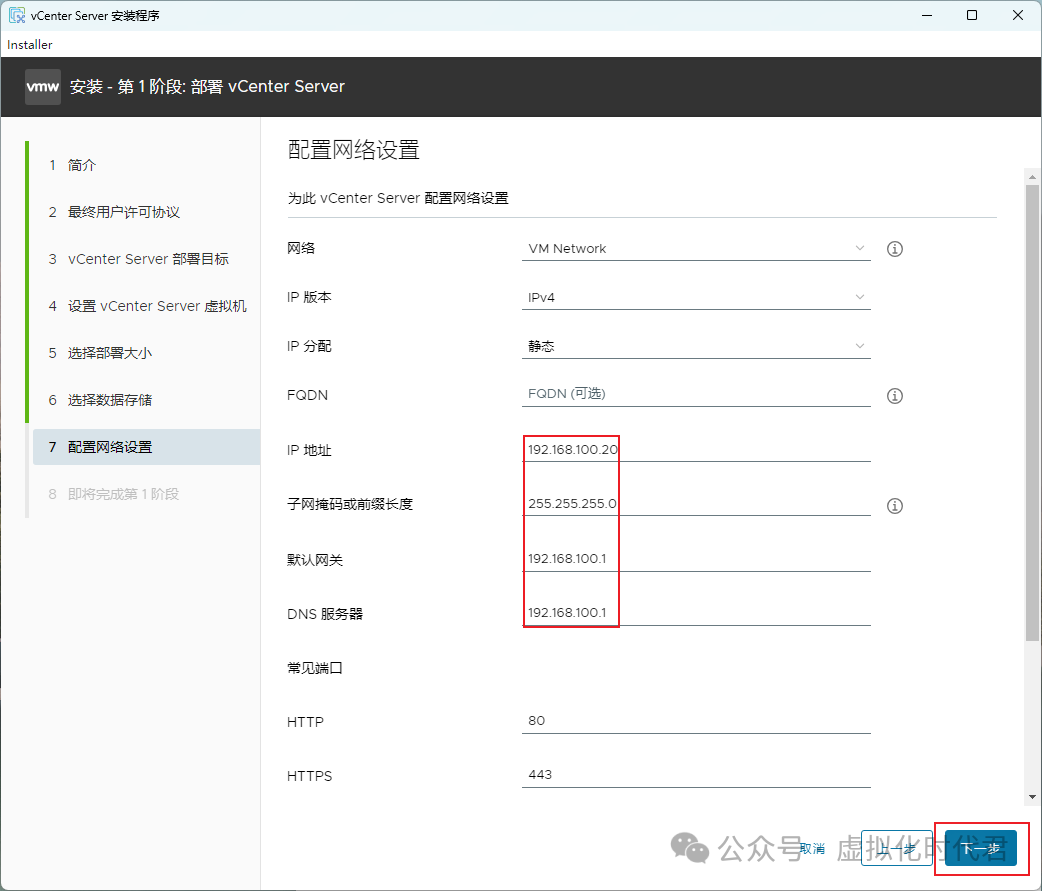Click the 常见端口 section label
Viewport: 1042px width, 891px height.
coord(315,668)
